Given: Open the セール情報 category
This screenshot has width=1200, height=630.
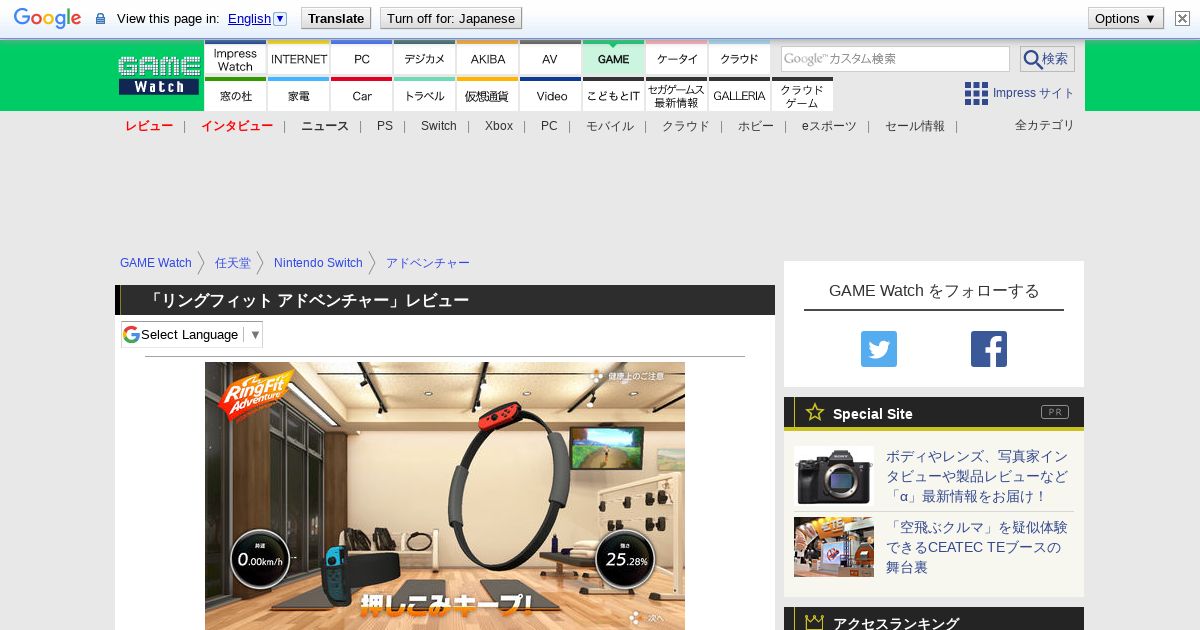Looking at the screenshot, I should coord(915,126).
